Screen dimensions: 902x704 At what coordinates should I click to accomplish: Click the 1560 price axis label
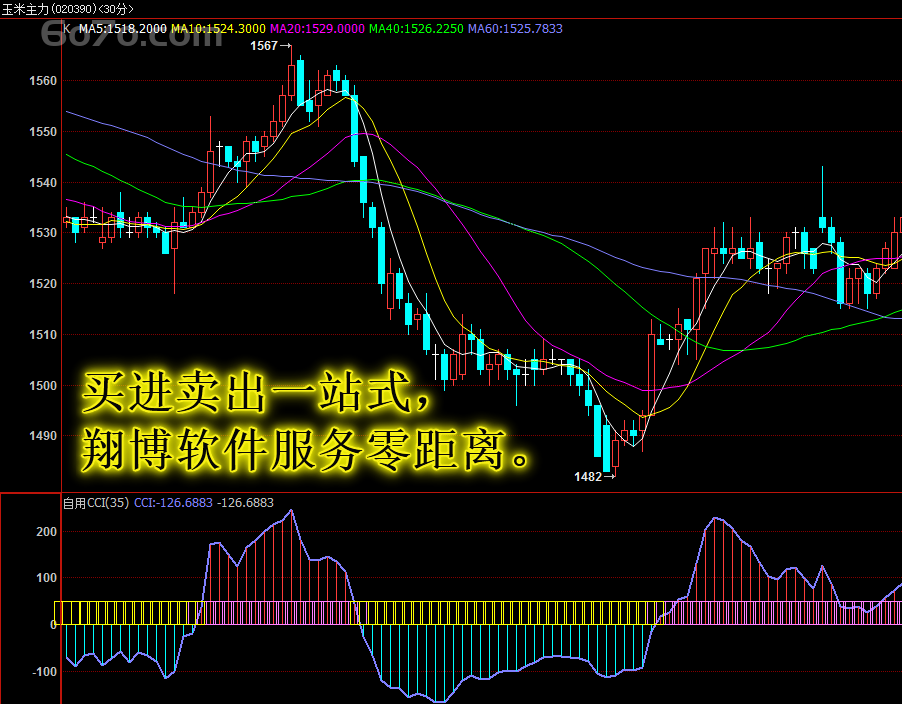tap(43, 81)
